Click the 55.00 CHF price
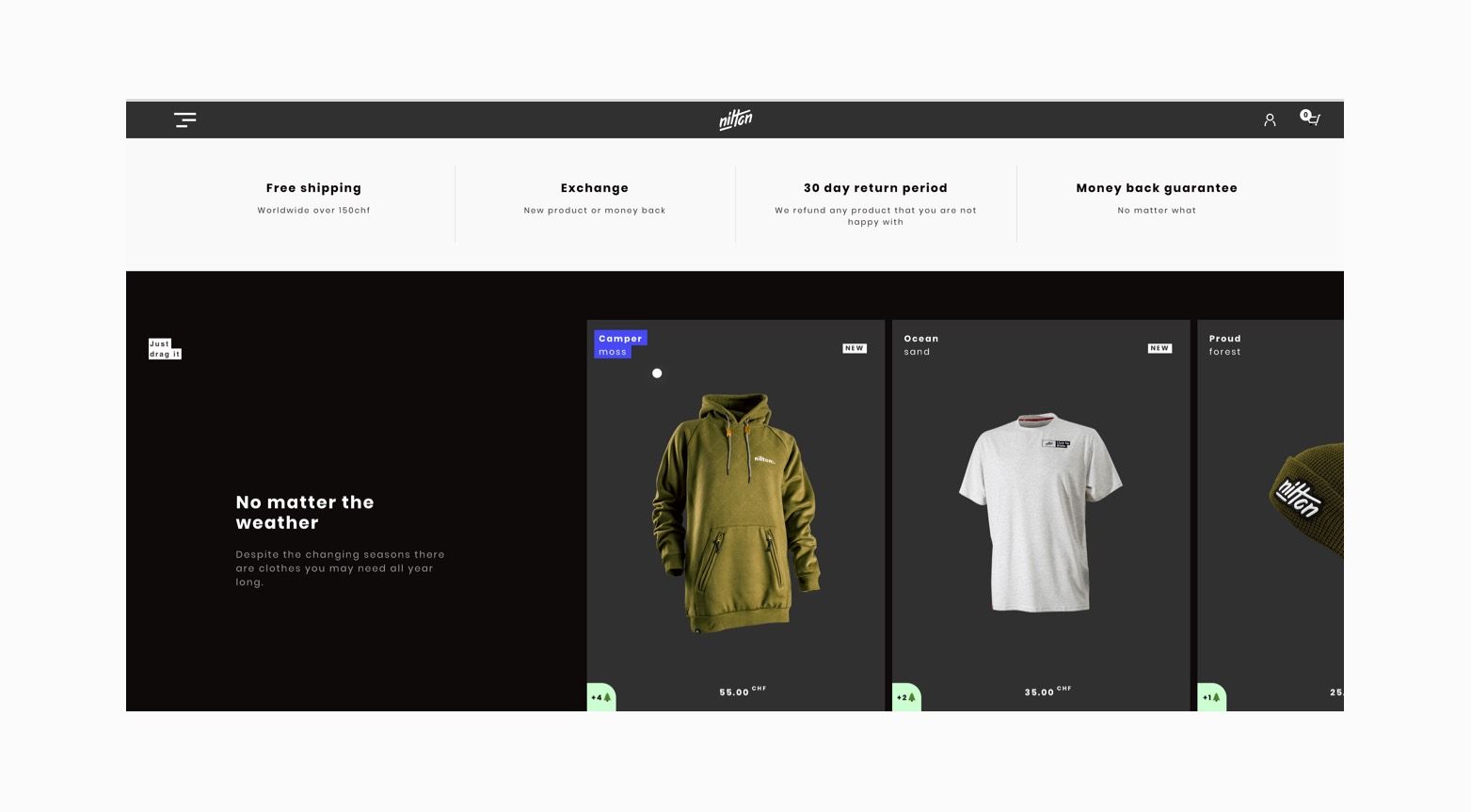The width and height of the screenshot is (1471, 812). pyautogui.click(x=743, y=692)
